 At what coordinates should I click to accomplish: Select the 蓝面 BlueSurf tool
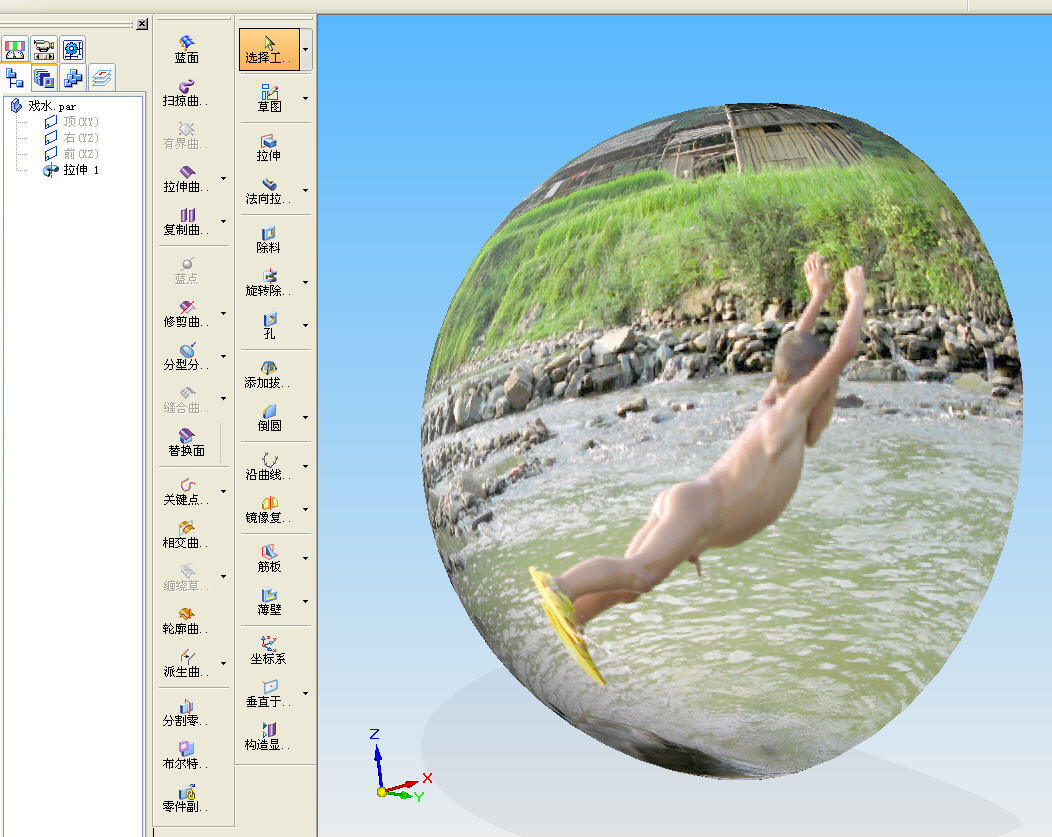point(187,50)
